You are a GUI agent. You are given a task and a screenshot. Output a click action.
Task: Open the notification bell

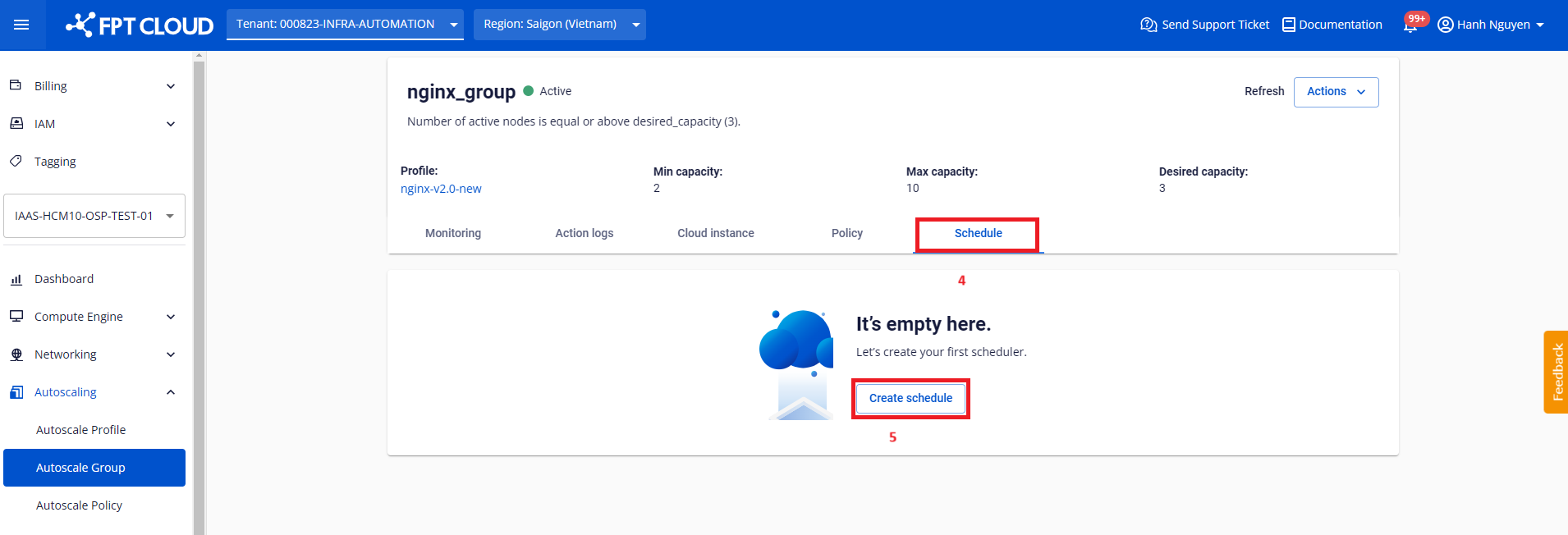[1410, 25]
